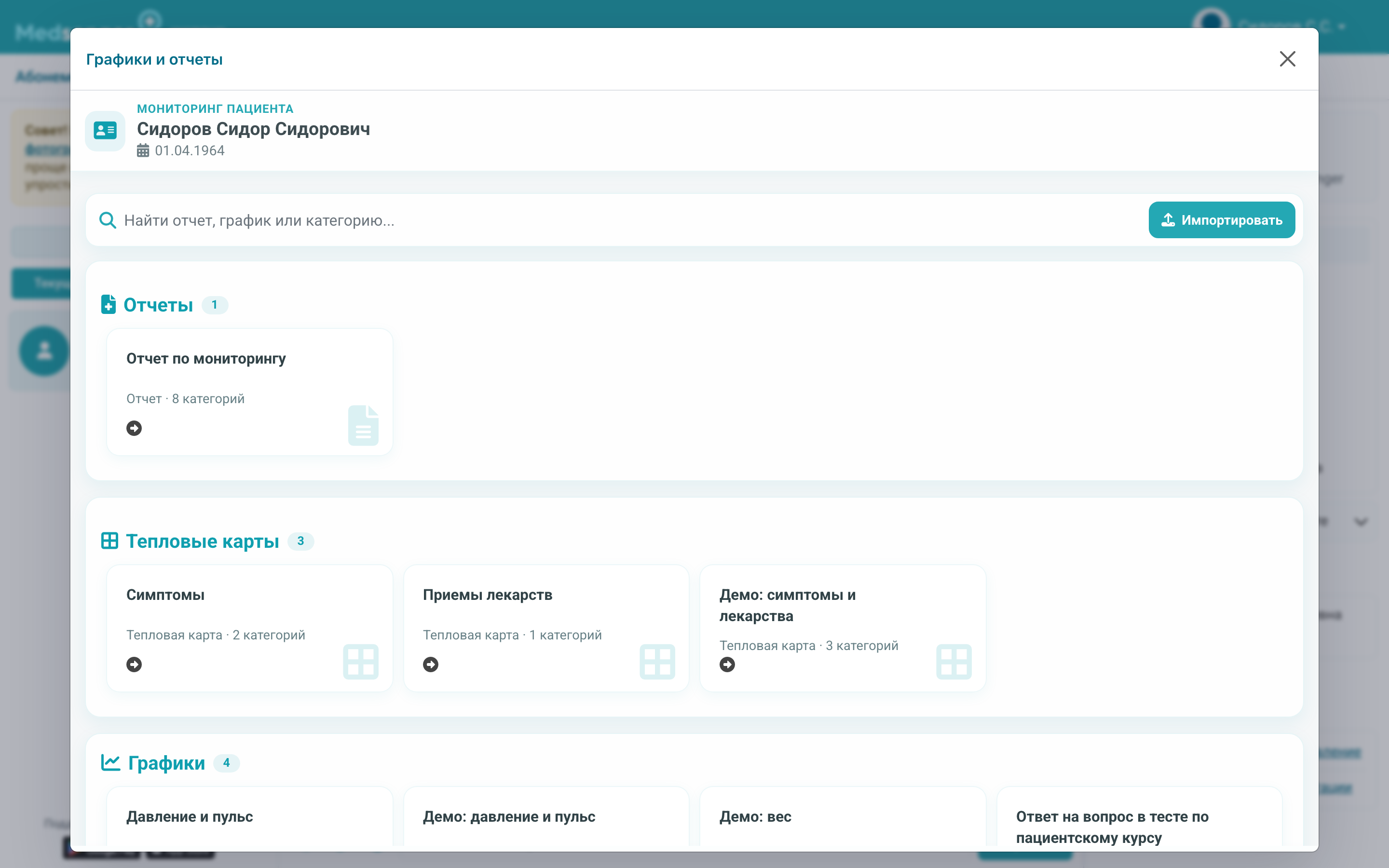This screenshot has width=1389, height=868.
Task: Open the Приемы лекарств card
Action: (546, 628)
